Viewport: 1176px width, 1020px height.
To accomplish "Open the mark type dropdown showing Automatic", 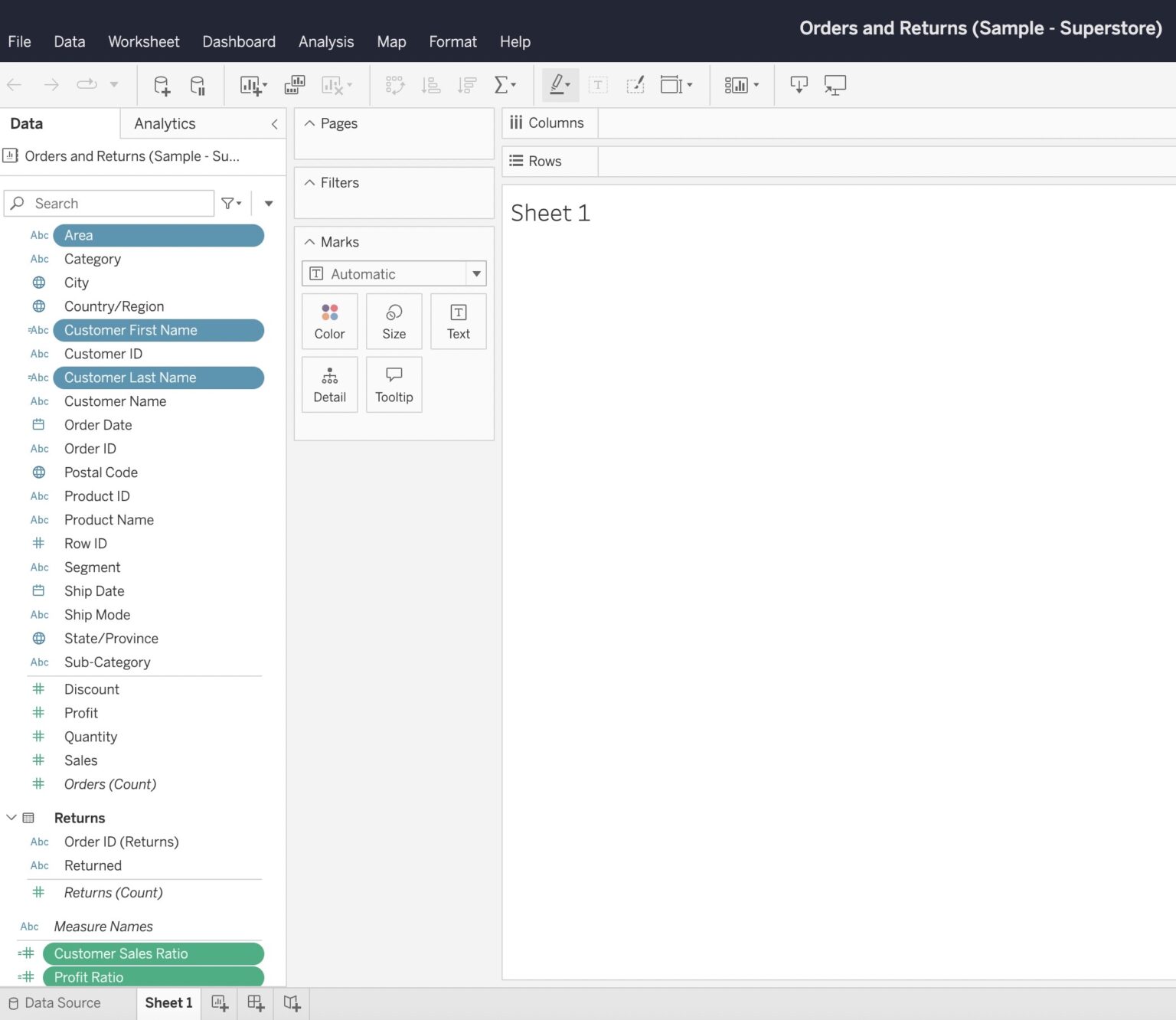I will point(476,273).
